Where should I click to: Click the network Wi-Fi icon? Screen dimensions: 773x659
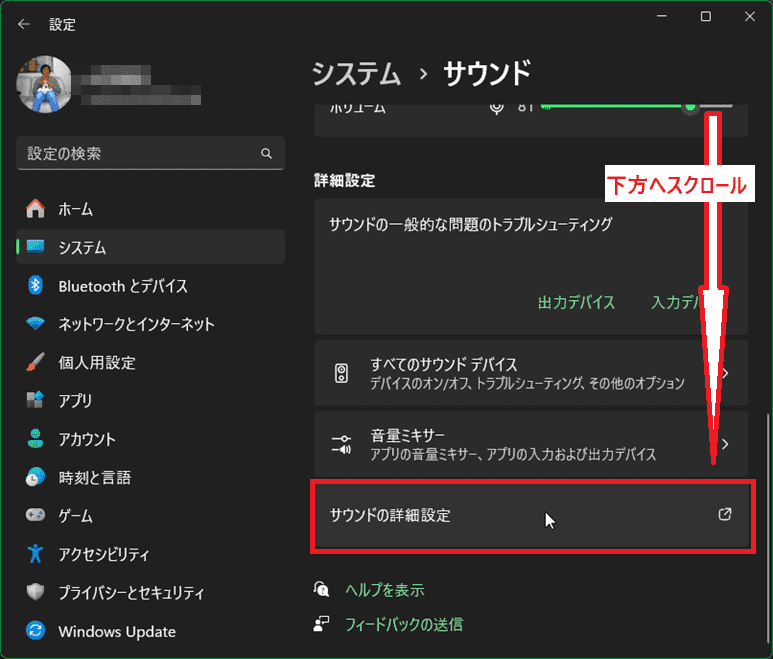tap(36, 324)
